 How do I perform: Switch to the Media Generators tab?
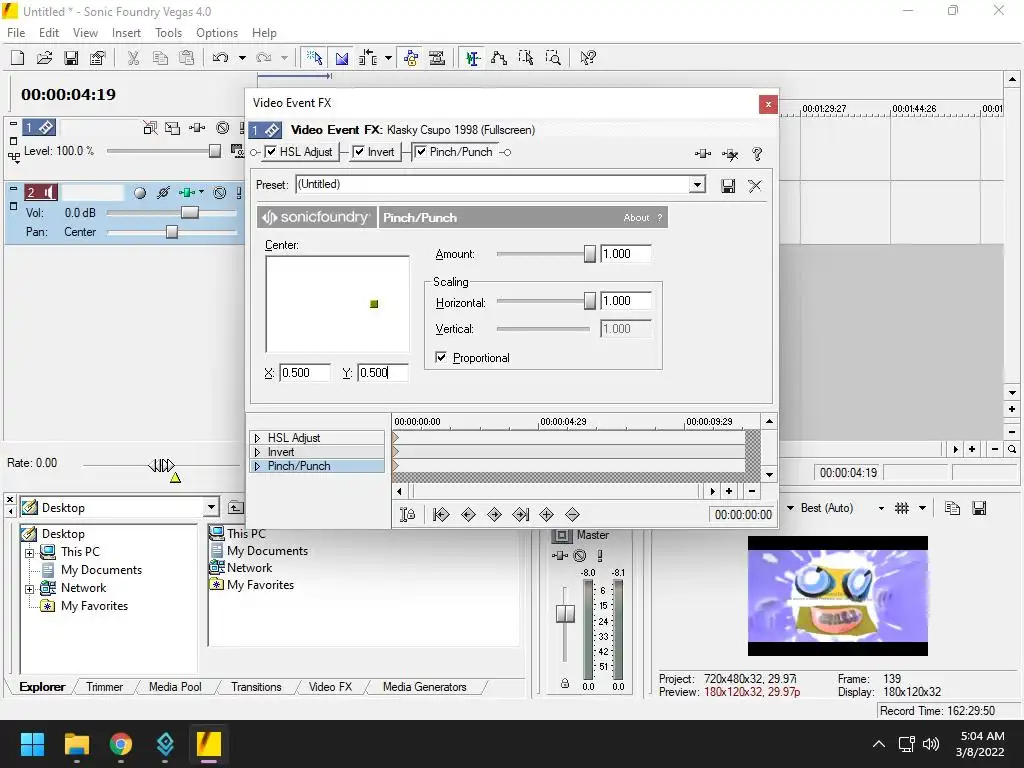424,687
